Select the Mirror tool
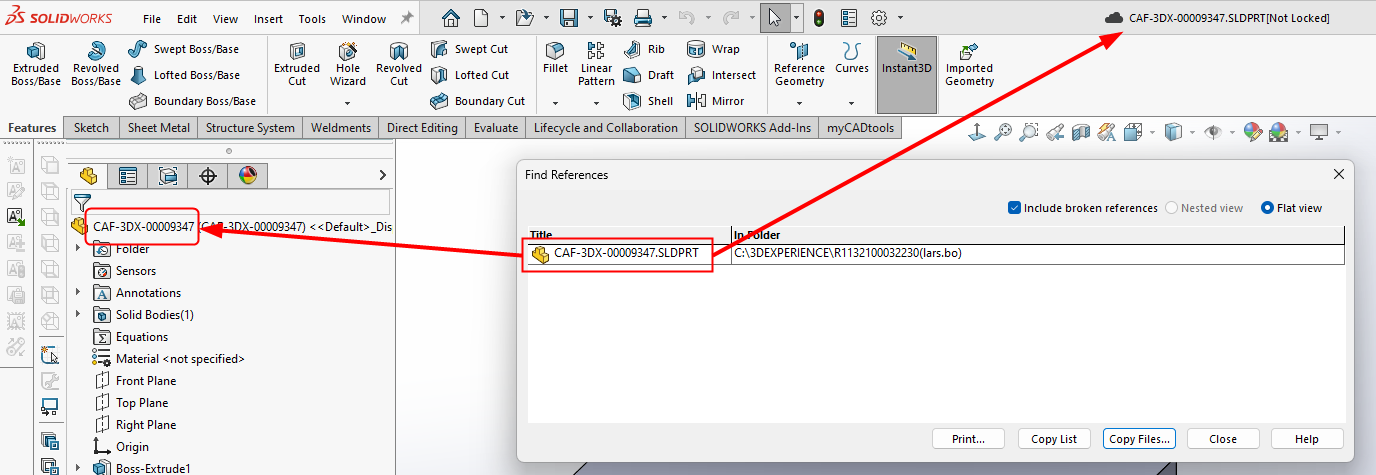The width and height of the screenshot is (1376, 475). [716, 101]
